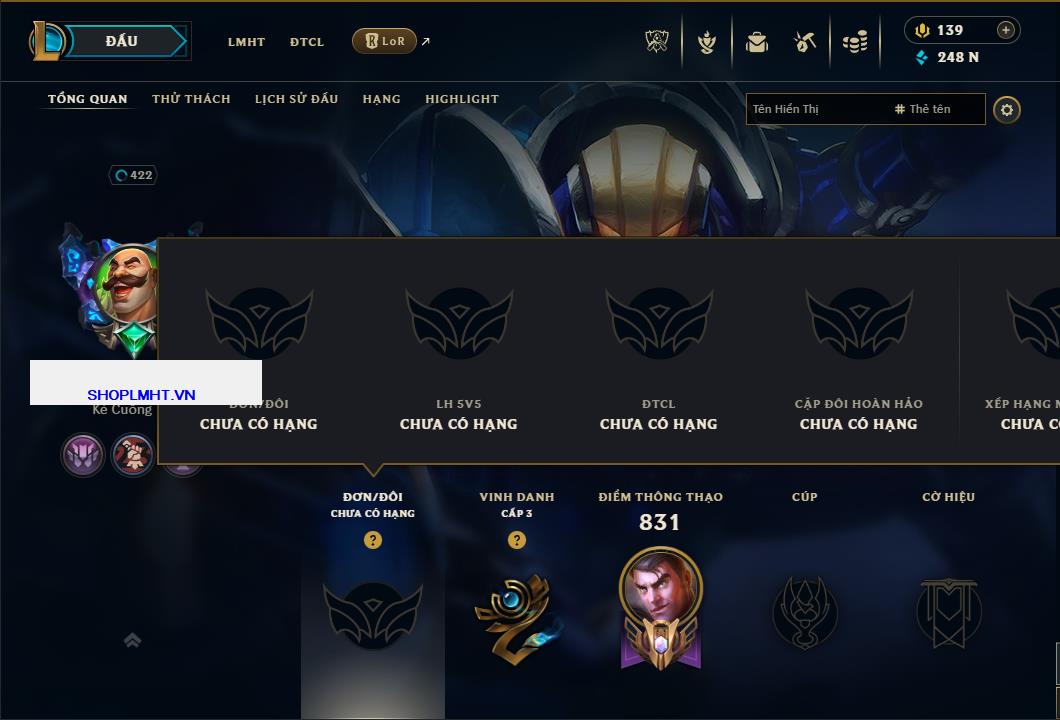Select the ĐTCL game menu

coord(307,42)
